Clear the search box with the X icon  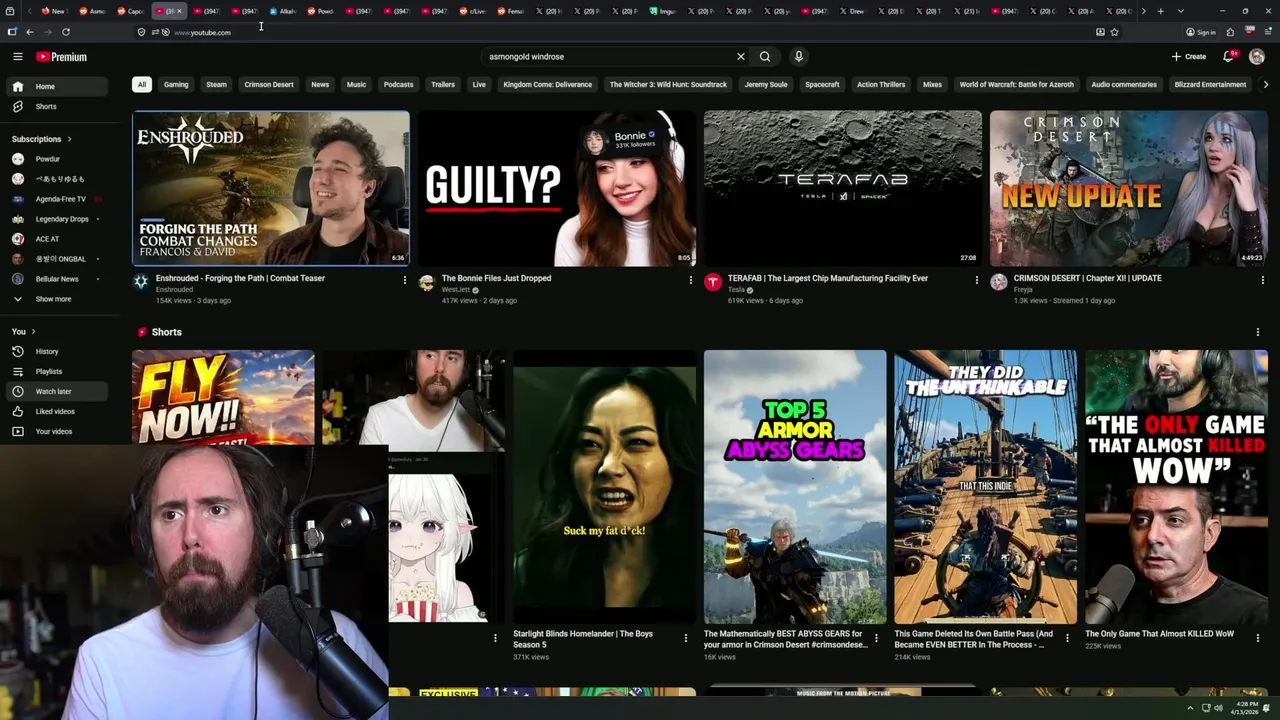[x=741, y=57]
